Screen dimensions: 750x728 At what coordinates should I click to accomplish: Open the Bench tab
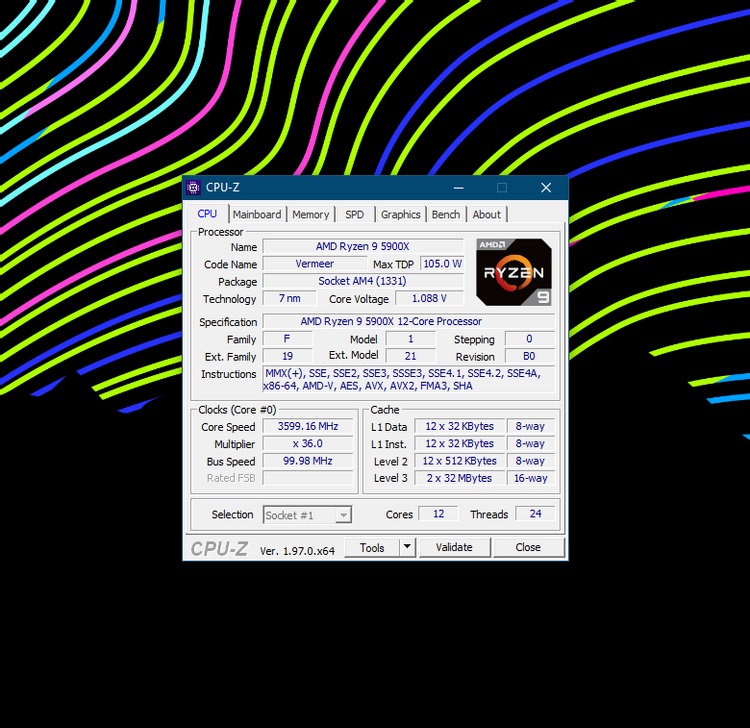[445, 214]
